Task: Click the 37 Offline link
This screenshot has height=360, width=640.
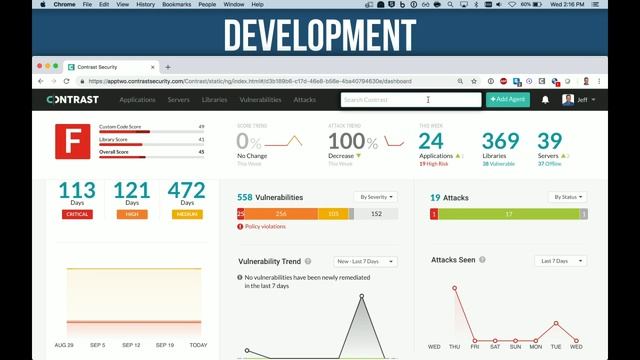Action: point(549,164)
